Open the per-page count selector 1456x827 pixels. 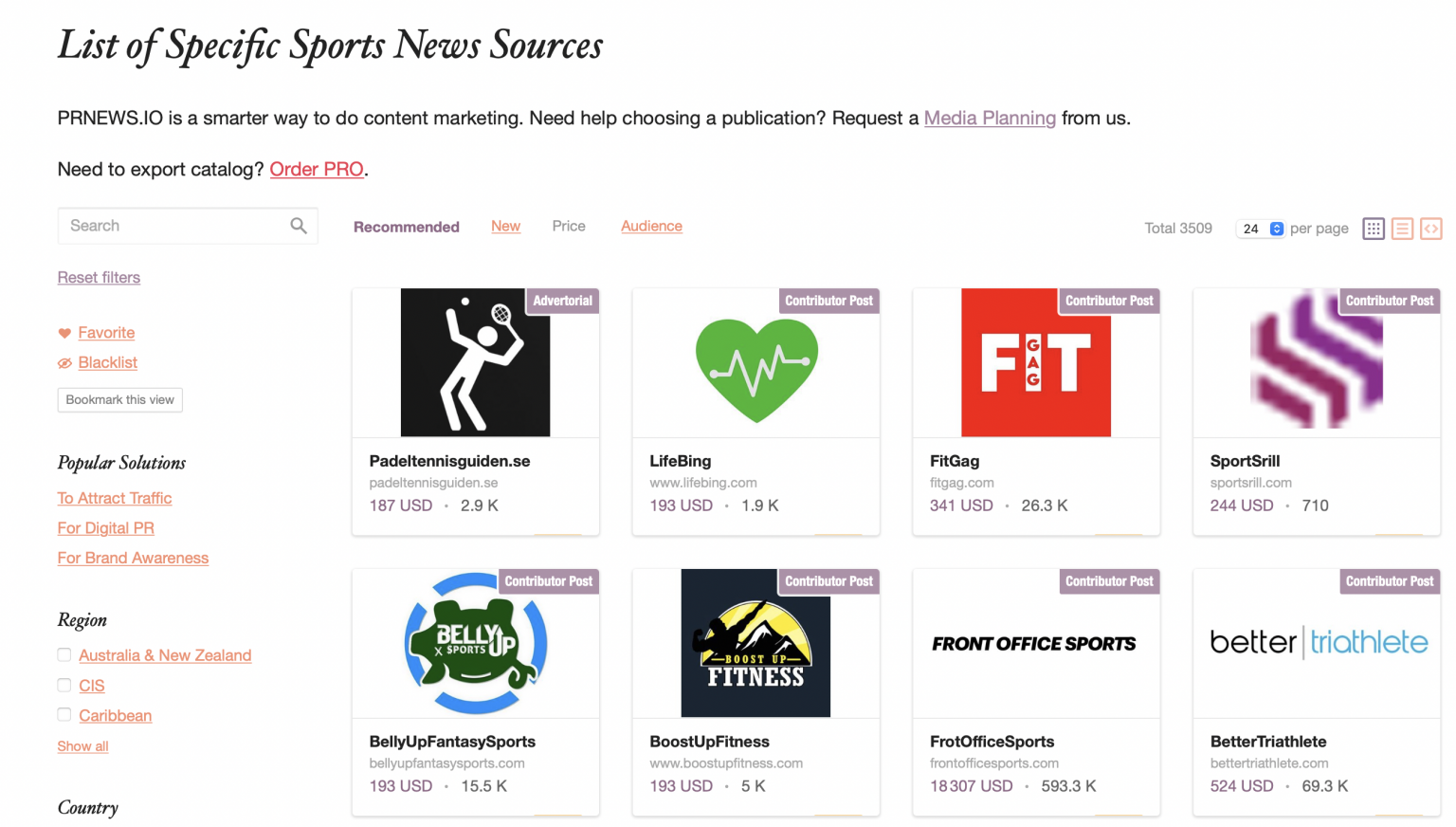pos(1261,229)
